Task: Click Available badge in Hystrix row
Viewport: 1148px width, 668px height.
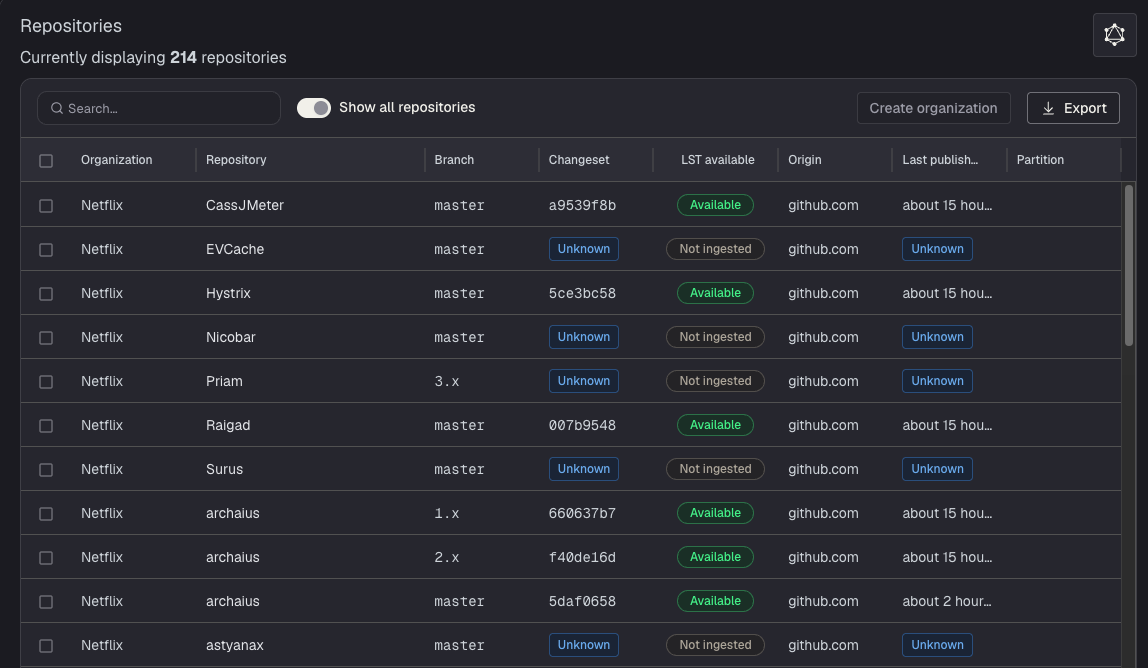Action: point(715,293)
